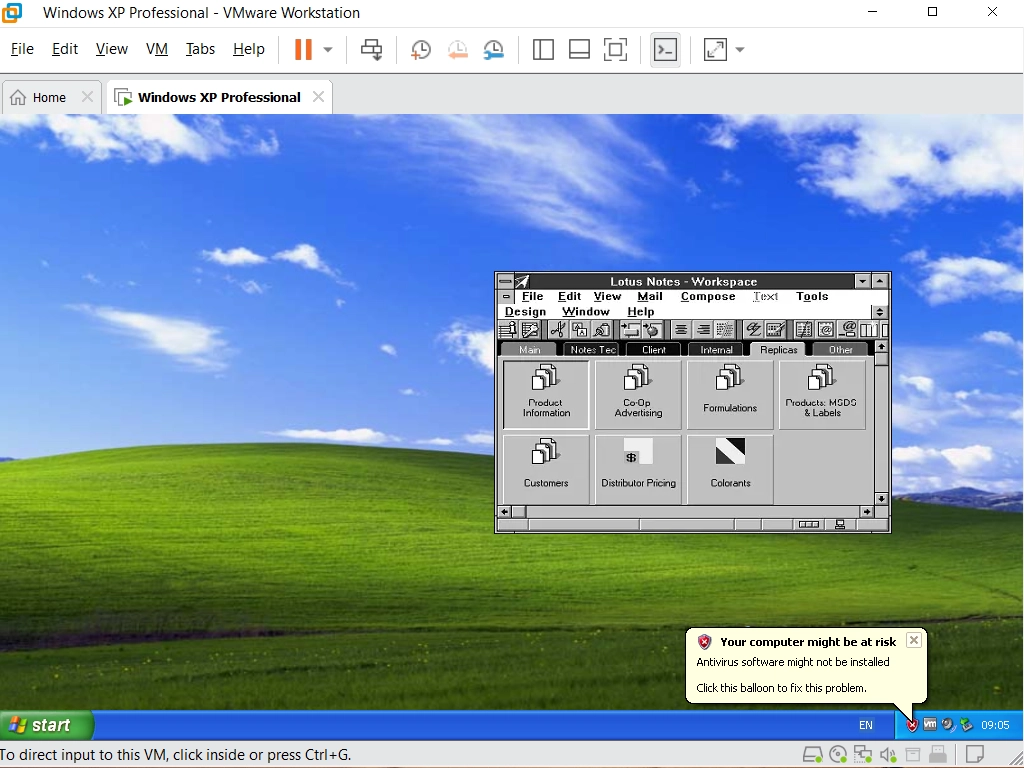The width and height of the screenshot is (1024, 768).
Task: Click the table-with-slash SmartIcon in Lotus Notes
Action: (x=803, y=330)
